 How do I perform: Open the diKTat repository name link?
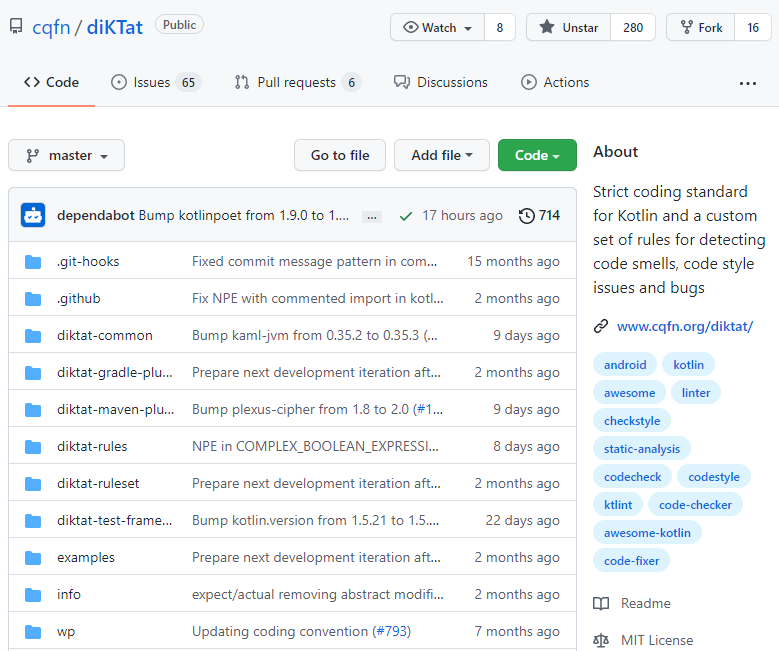coord(115,27)
